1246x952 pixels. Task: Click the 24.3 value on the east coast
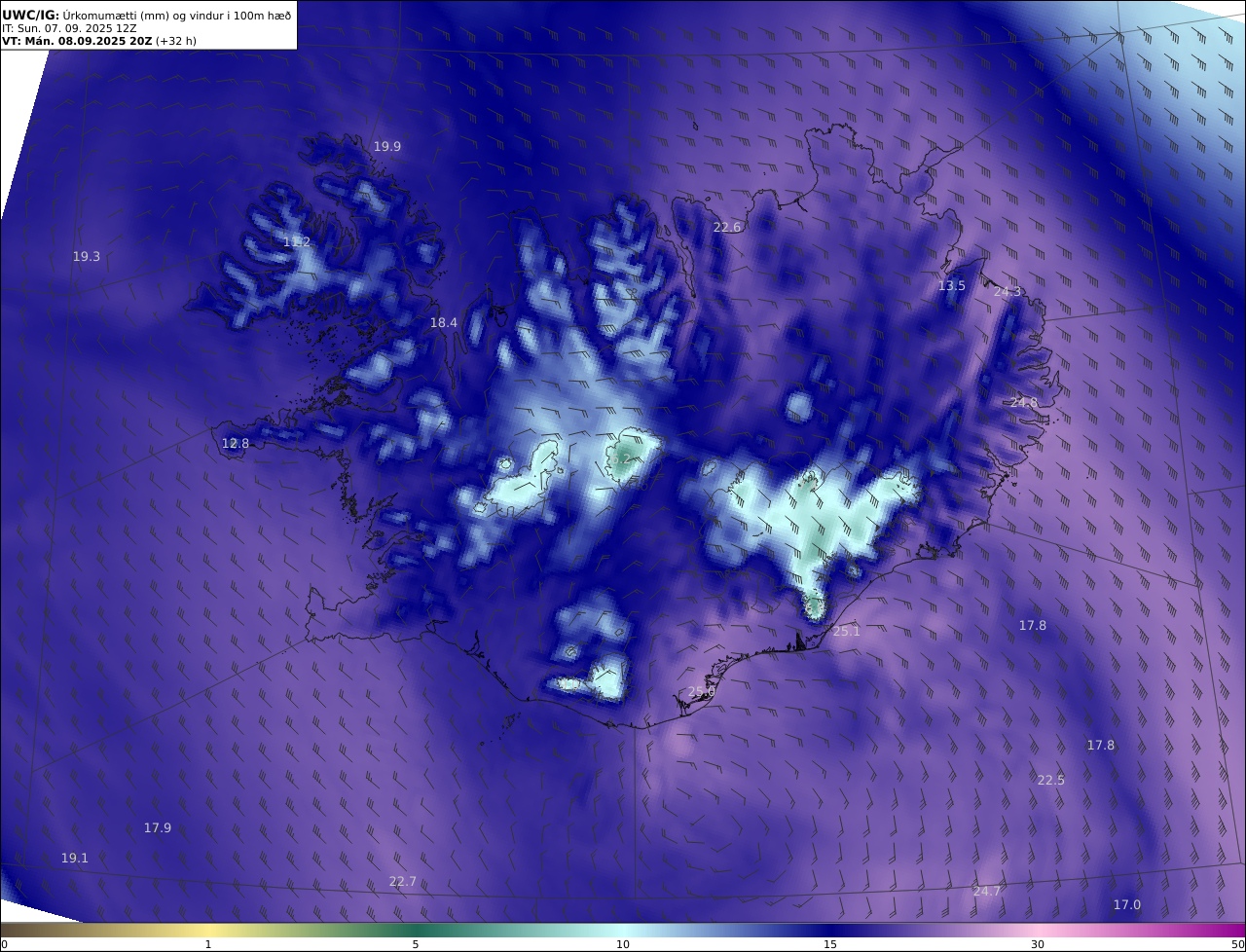click(x=1008, y=291)
